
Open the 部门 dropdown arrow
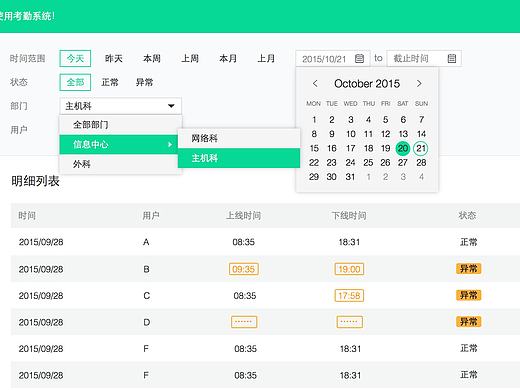coord(171,106)
